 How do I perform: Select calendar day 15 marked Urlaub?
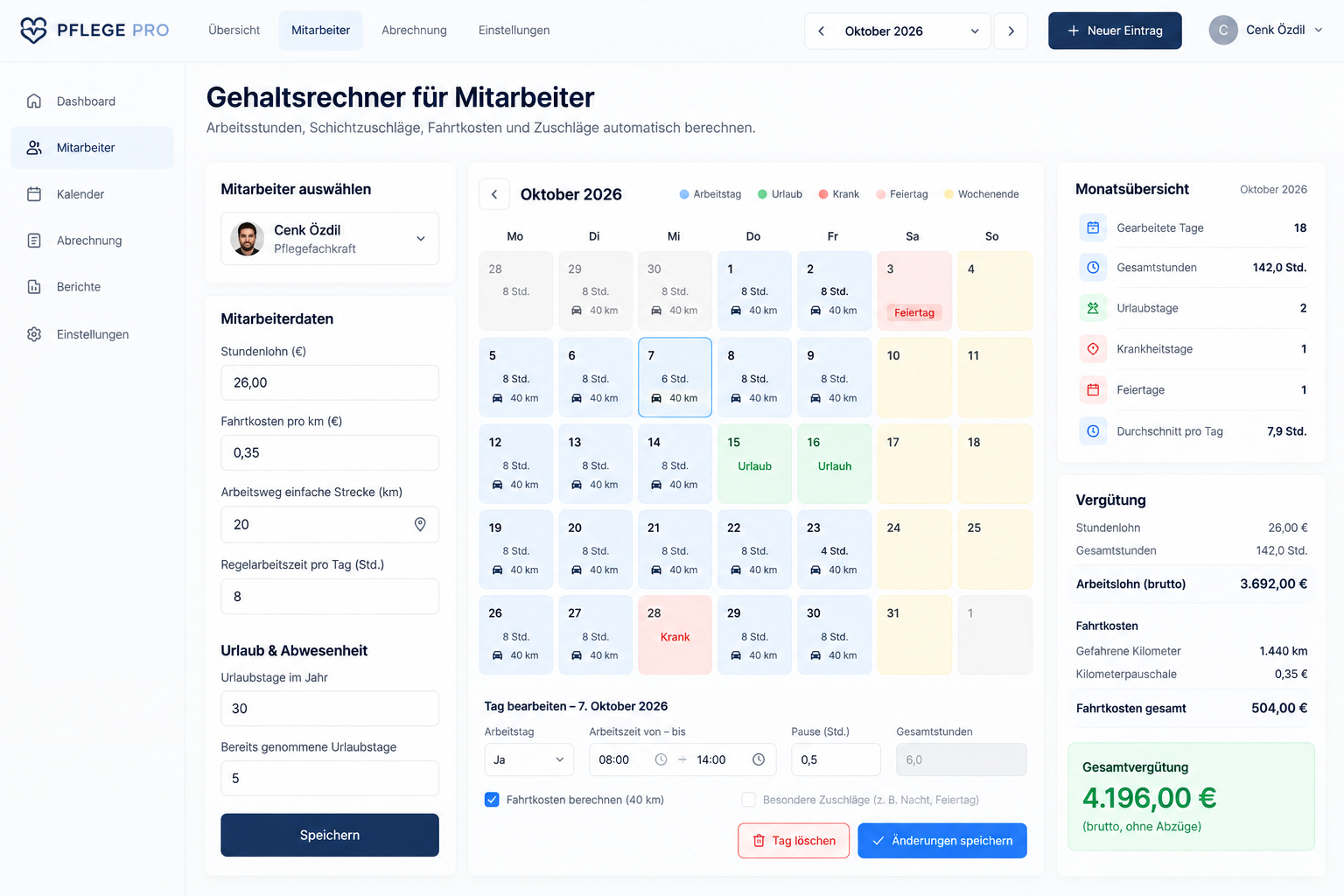point(754,464)
